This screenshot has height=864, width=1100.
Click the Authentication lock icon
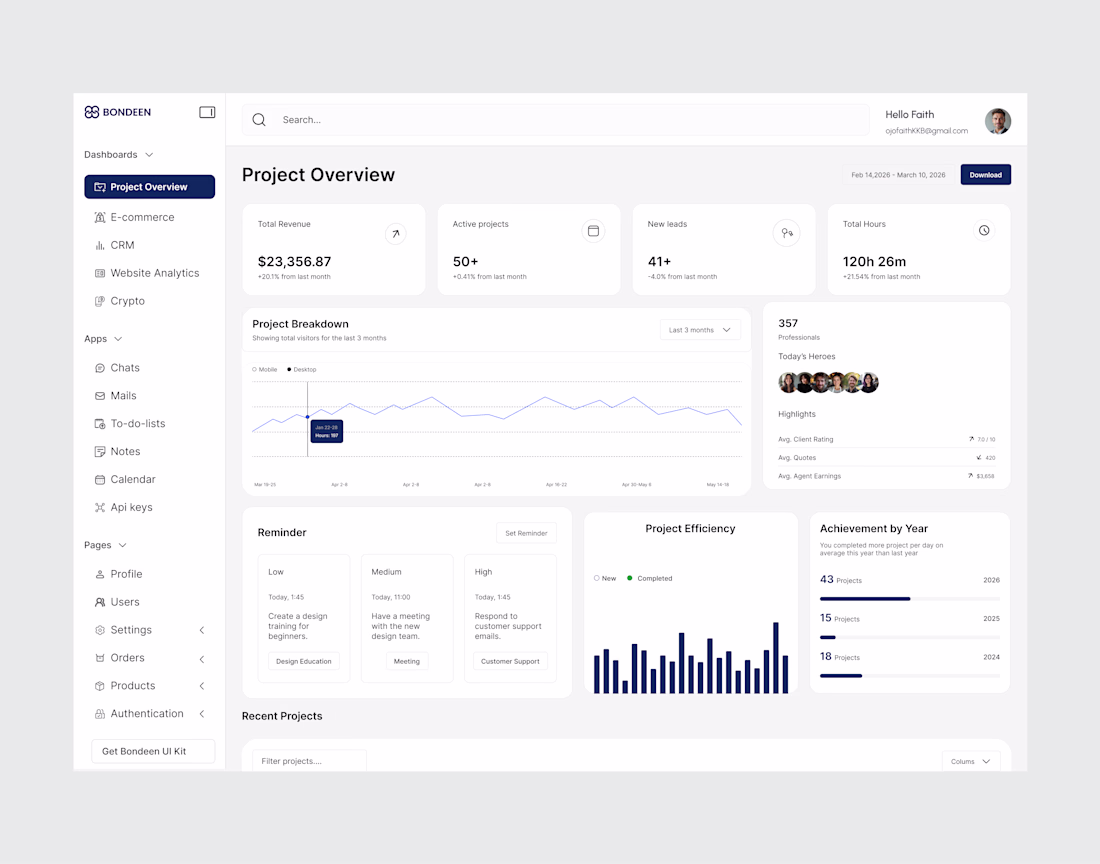tap(100, 714)
